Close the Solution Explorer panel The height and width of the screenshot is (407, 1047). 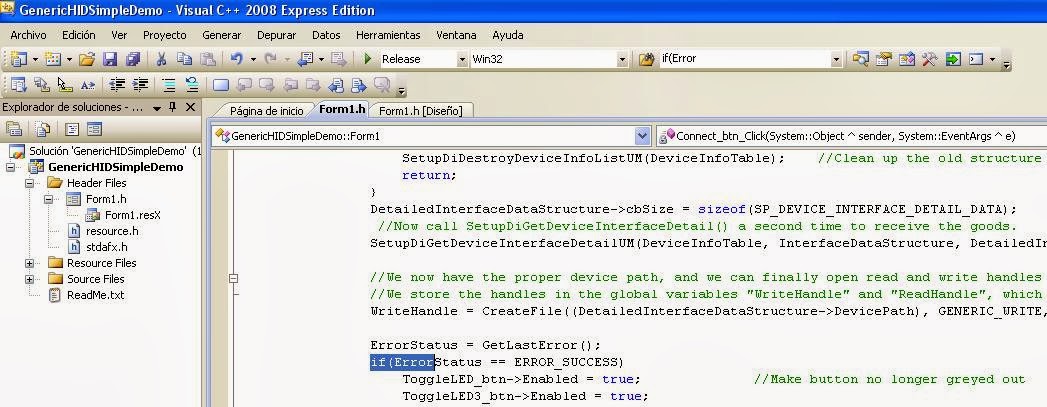pos(190,107)
